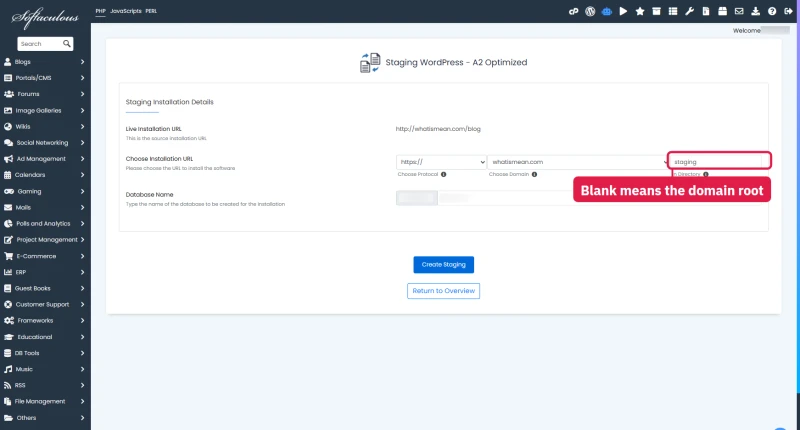Screen dimensions: 800x430
Task: Expand the Mails category chevron
Action: 82,207
